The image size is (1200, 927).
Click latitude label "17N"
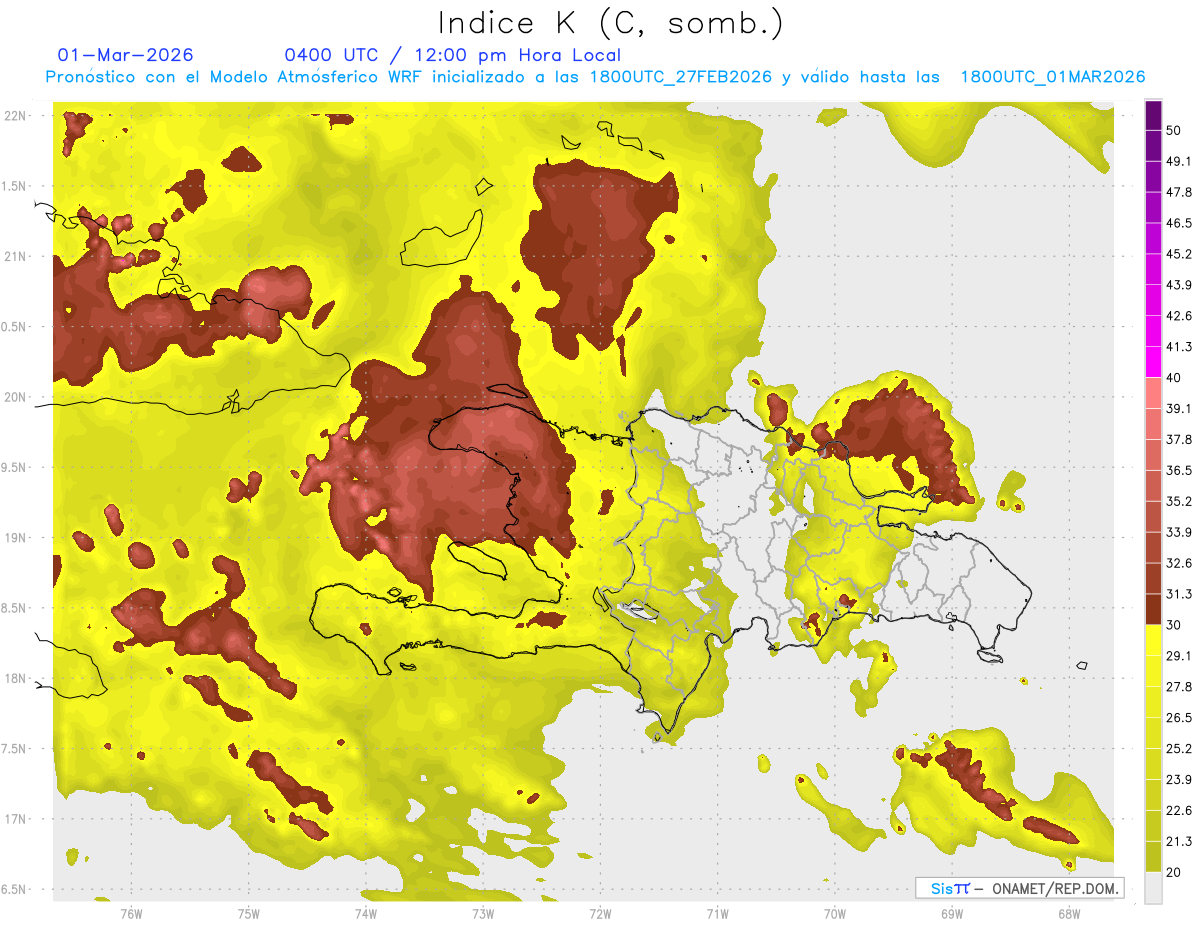point(14,820)
